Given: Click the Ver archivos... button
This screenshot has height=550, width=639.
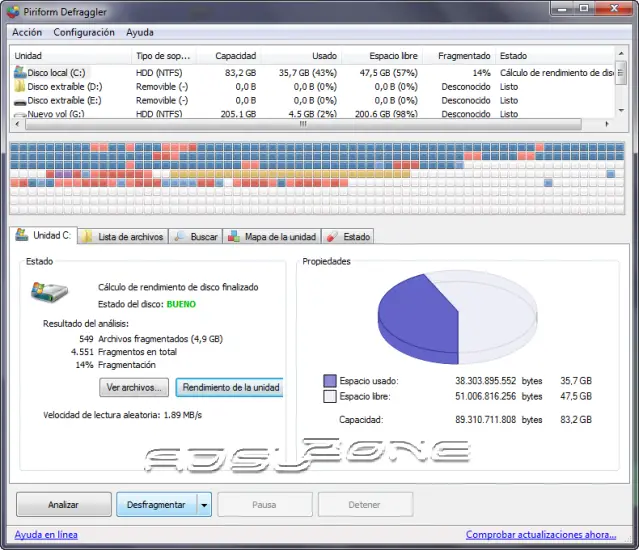Looking at the screenshot, I should click(134, 387).
